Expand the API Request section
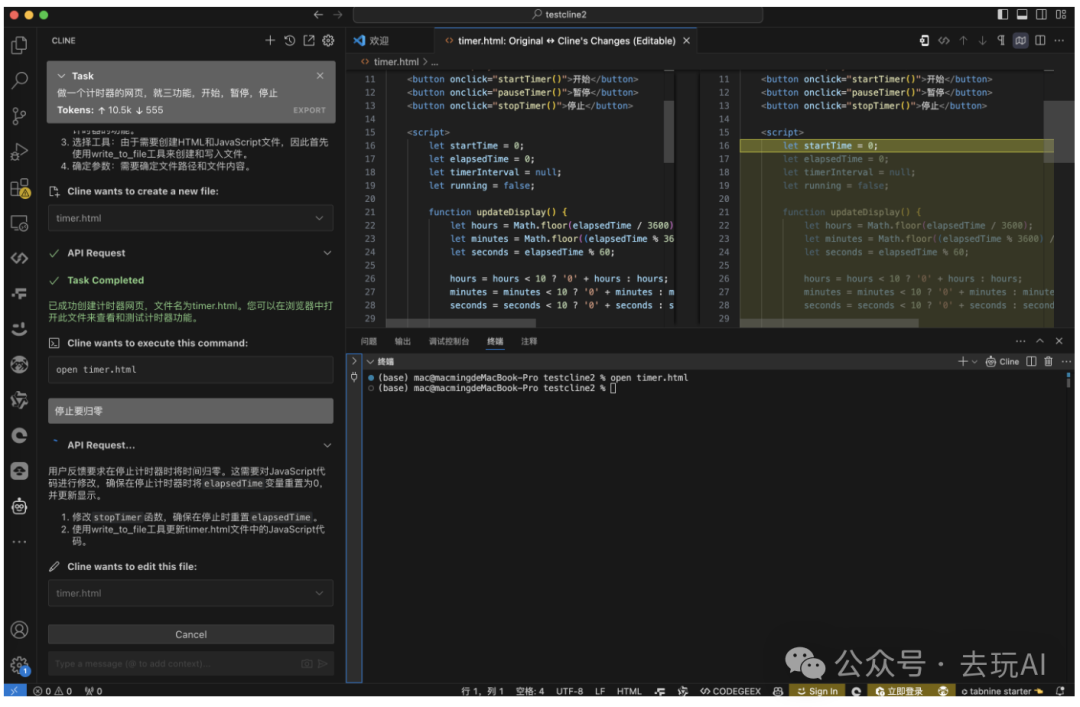This screenshot has width=1080, height=707. coord(327,253)
